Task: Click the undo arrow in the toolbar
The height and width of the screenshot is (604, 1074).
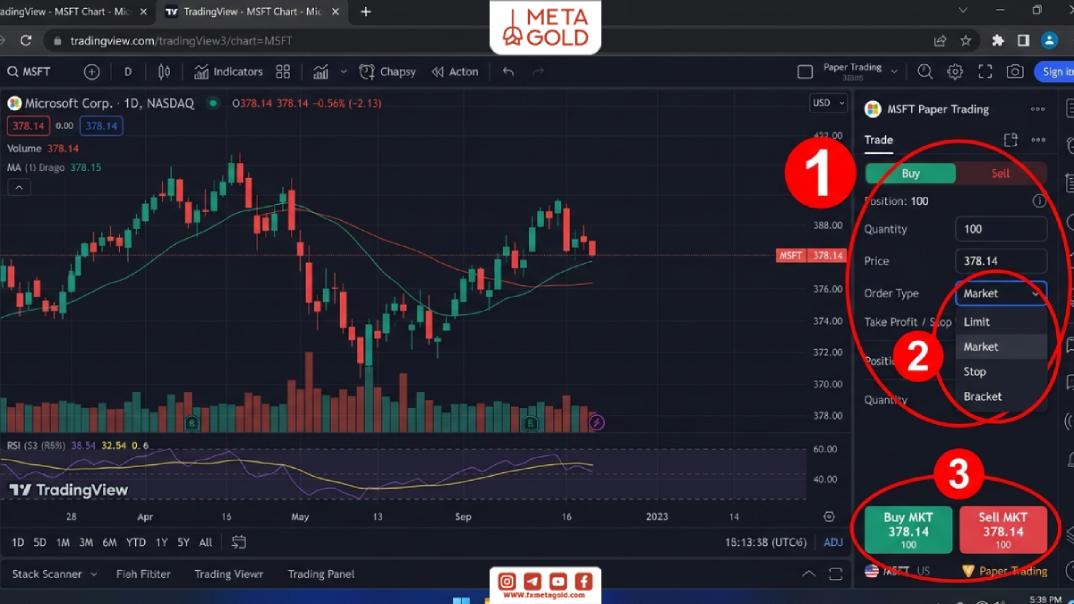Action: [x=508, y=72]
